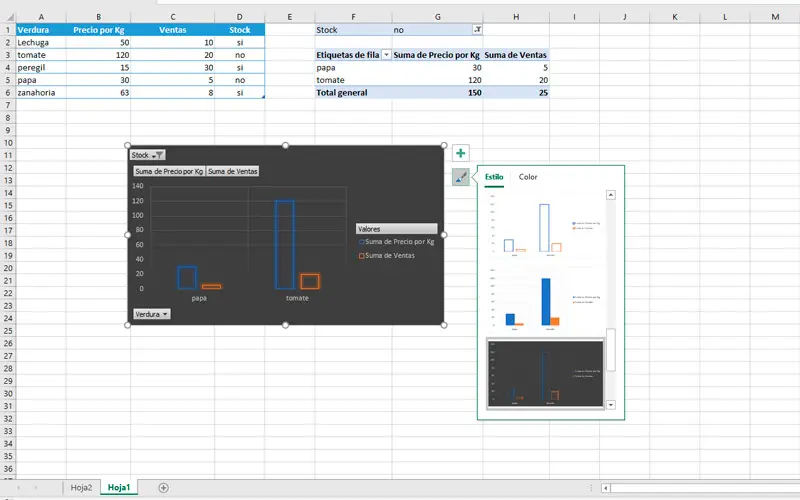Viewport: 800px width, 500px height.
Task: Open the Etiquetas de fila filter dropdown
Action: [386, 55]
